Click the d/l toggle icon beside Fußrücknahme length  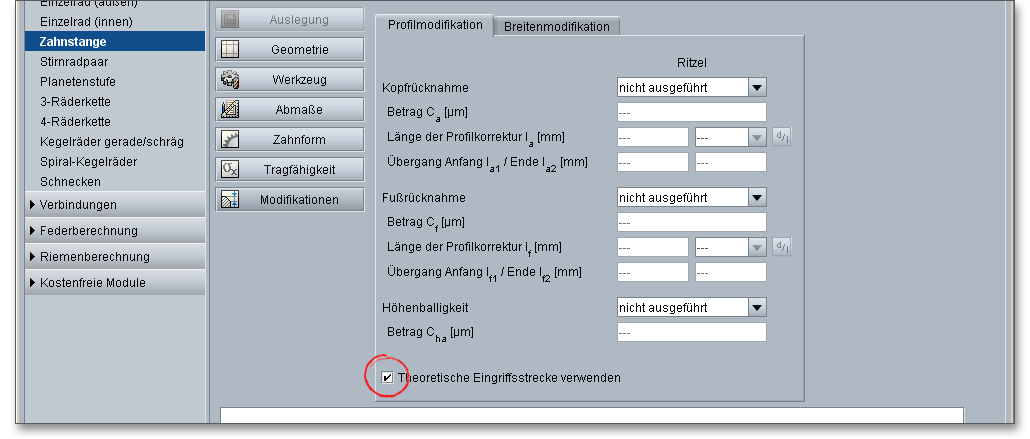[782, 246]
